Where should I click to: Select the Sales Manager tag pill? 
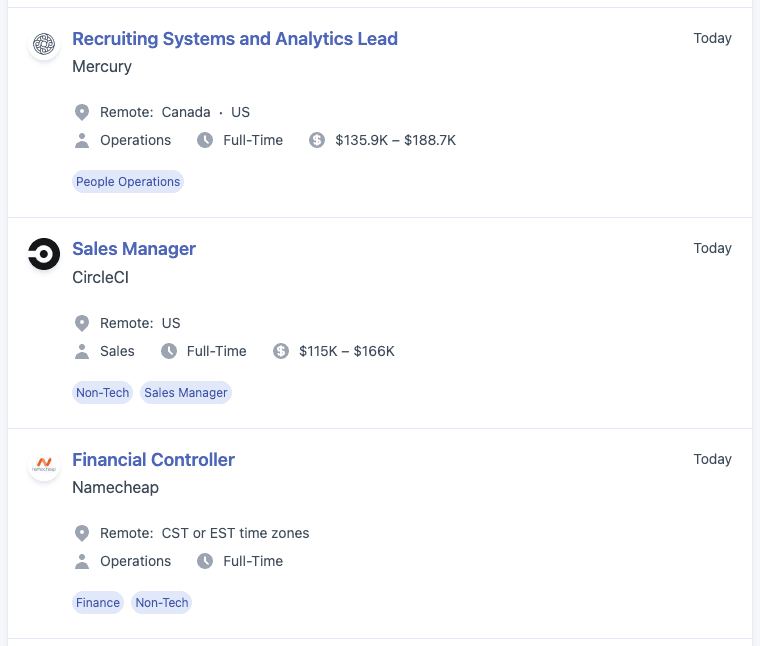click(186, 393)
